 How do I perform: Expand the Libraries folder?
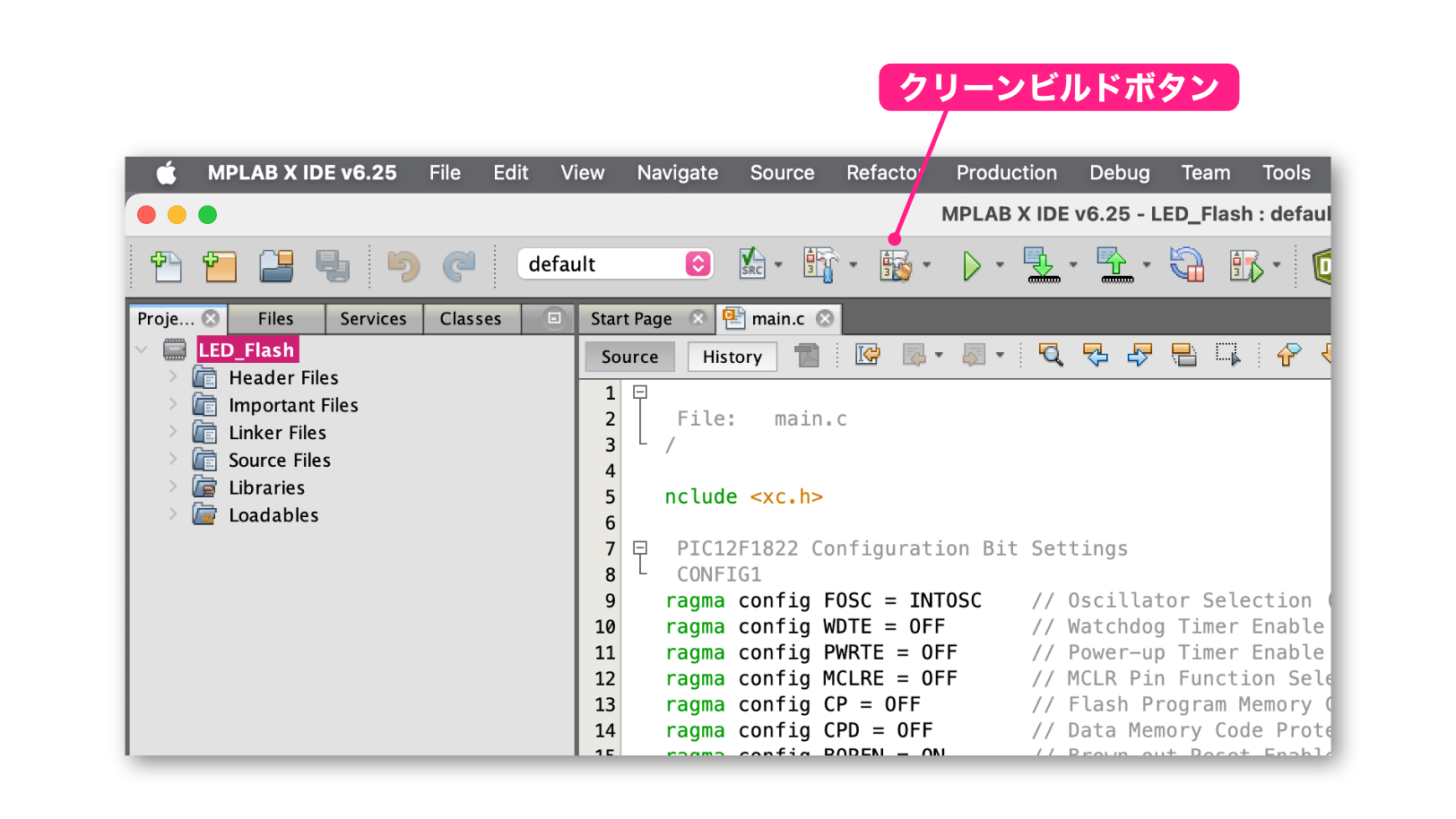pos(173,487)
